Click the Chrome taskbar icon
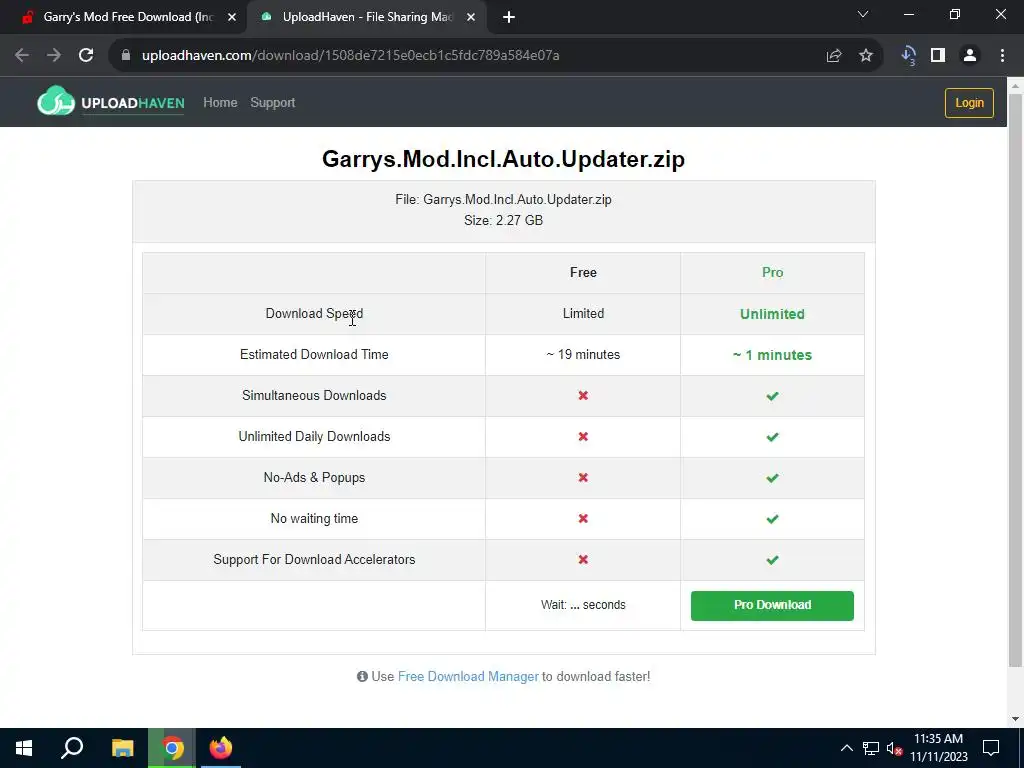The image size is (1024, 768). tap(172, 748)
